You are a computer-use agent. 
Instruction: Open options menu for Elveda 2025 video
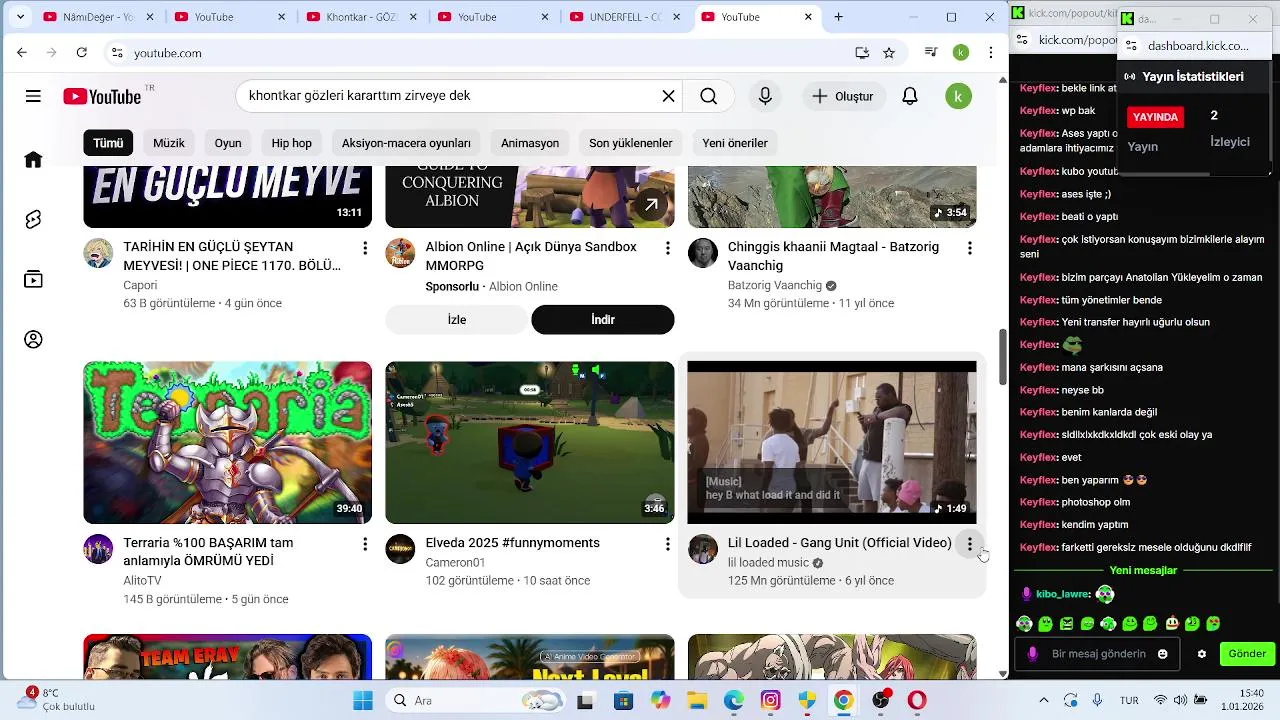point(667,544)
